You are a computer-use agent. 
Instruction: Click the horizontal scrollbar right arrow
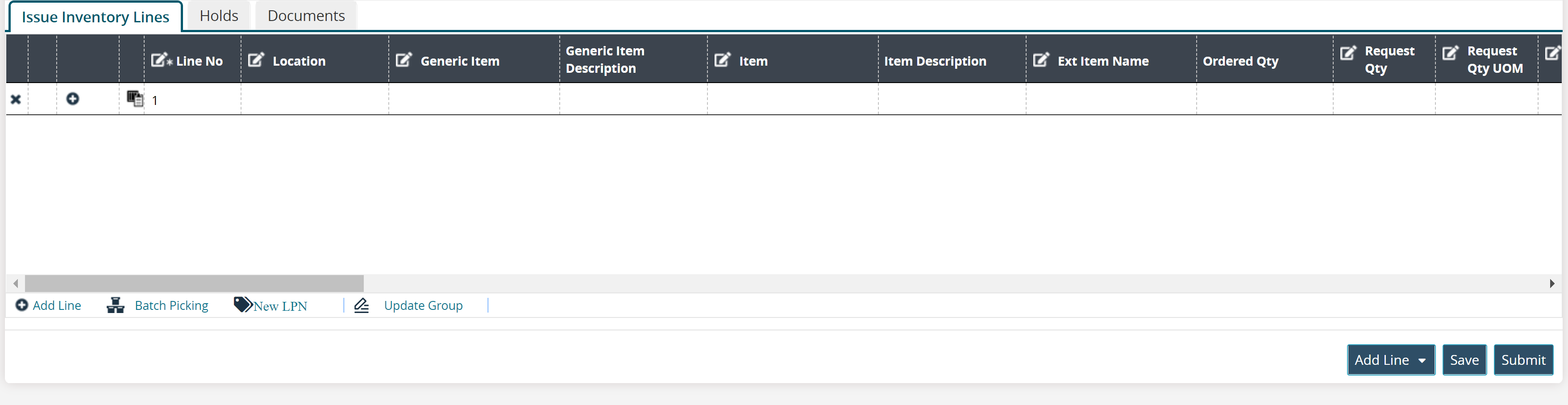click(x=1551, y=284)
